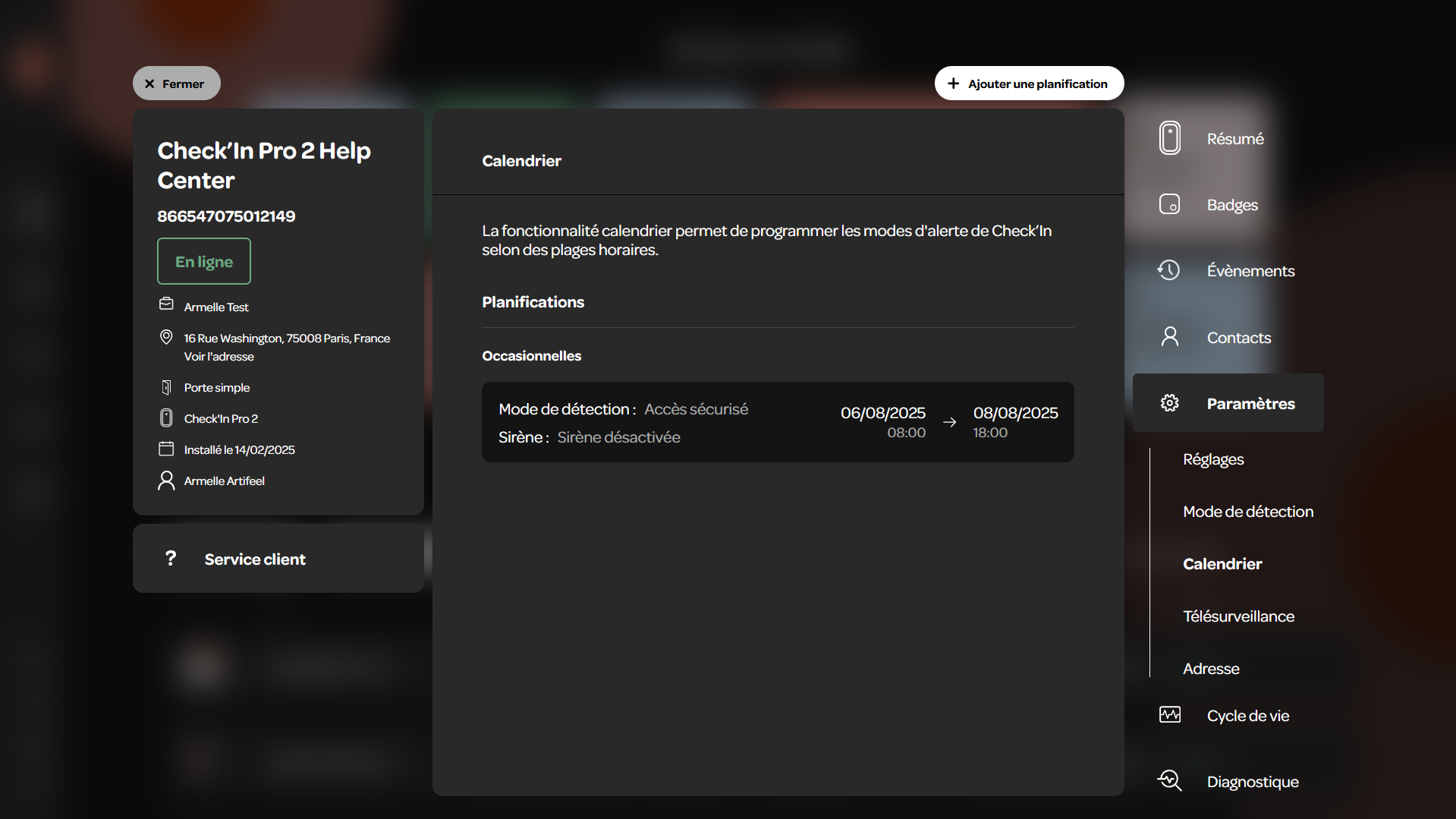
Task: Click the Armelle Artifeel user name
Action: tap(224, 481)
